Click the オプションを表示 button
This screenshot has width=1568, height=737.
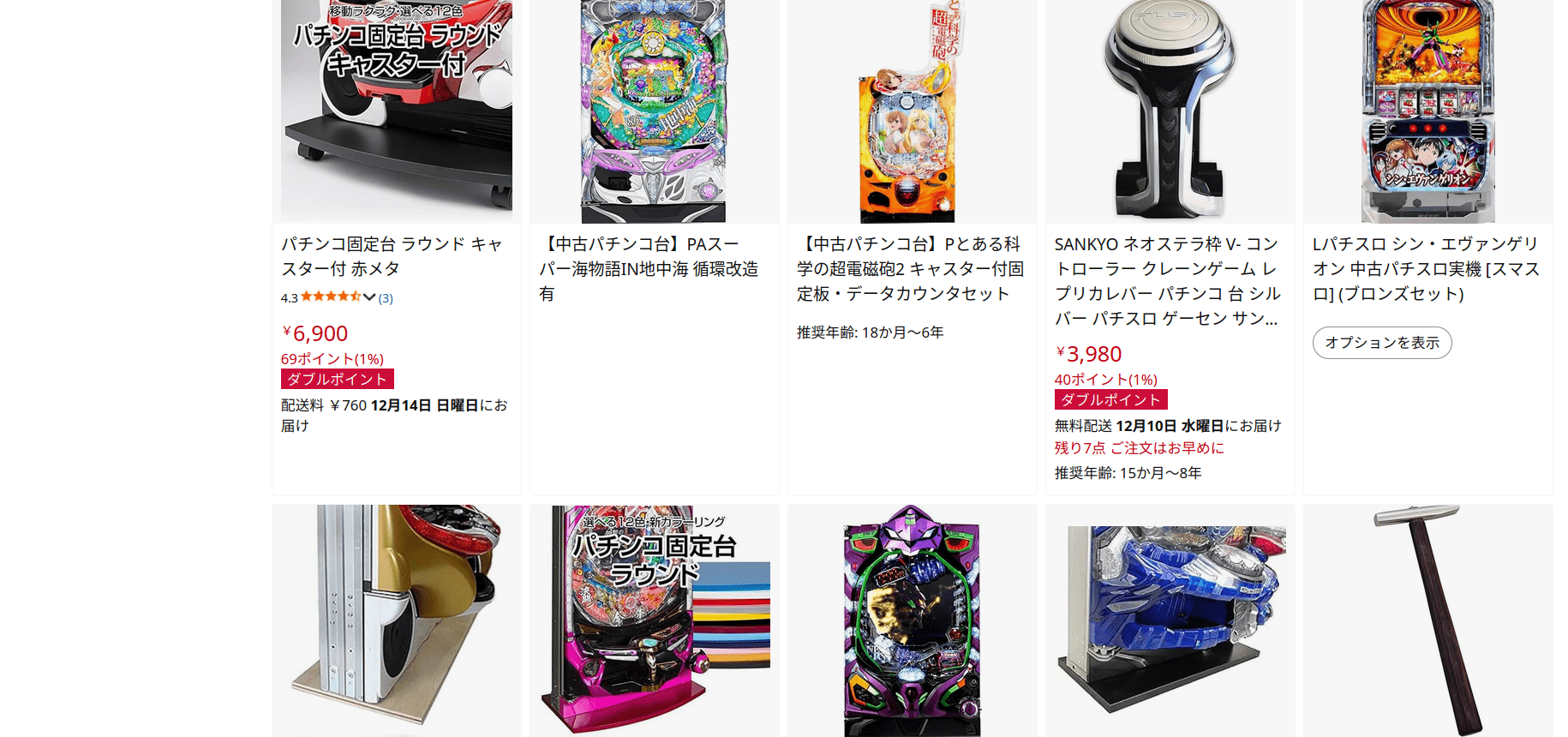(1382, 343)
